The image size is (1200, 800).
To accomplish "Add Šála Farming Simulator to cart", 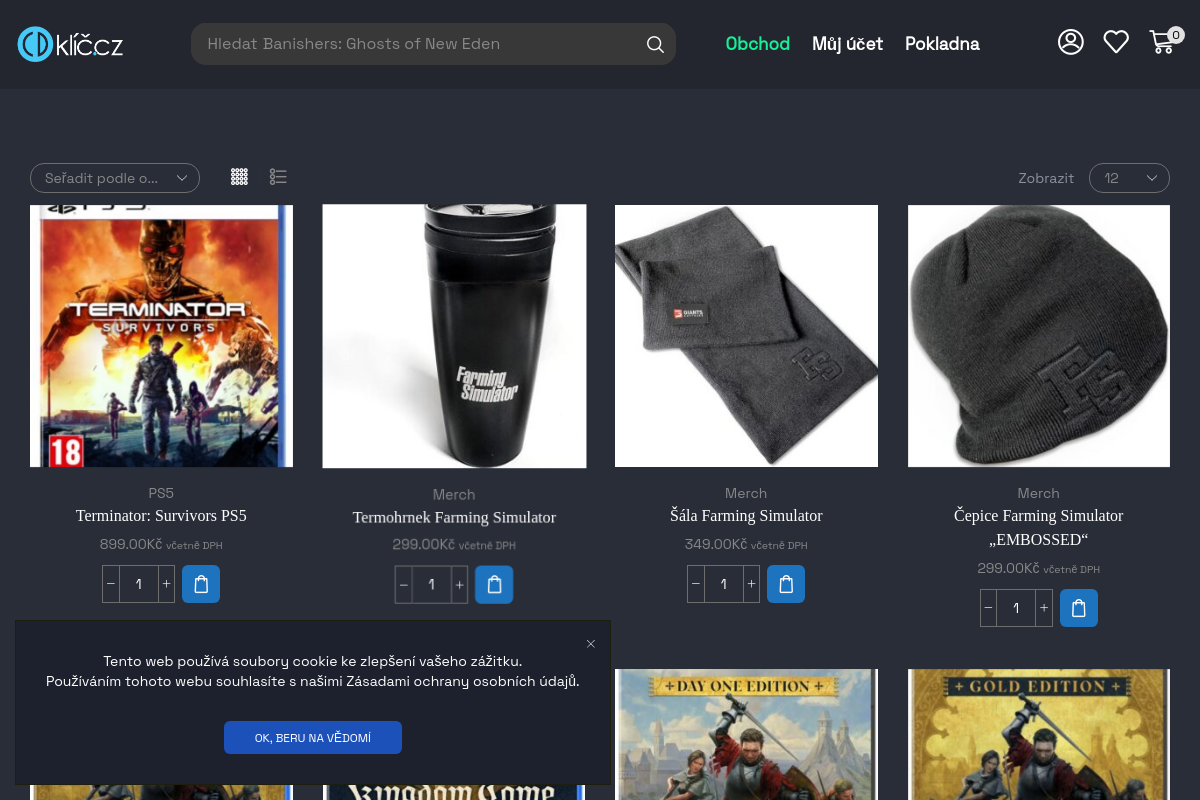I will coord(786,584).
